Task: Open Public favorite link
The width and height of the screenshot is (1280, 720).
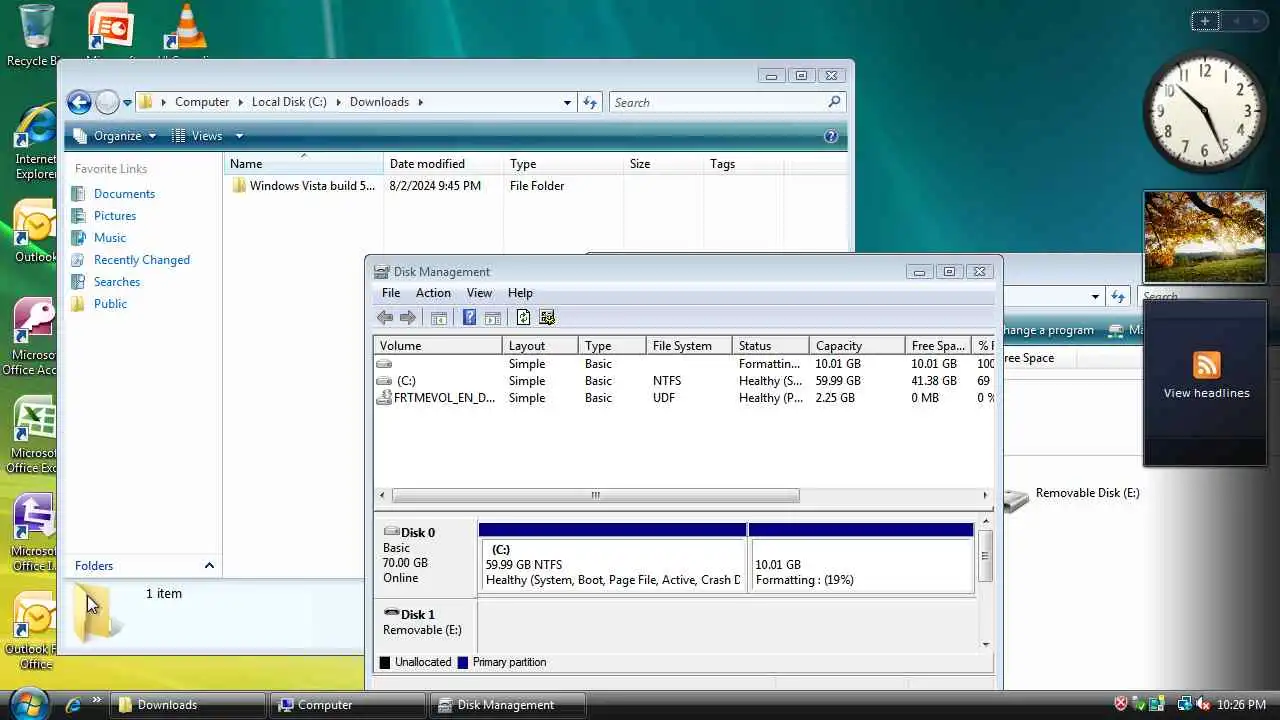Action: [x=110, y=304]
